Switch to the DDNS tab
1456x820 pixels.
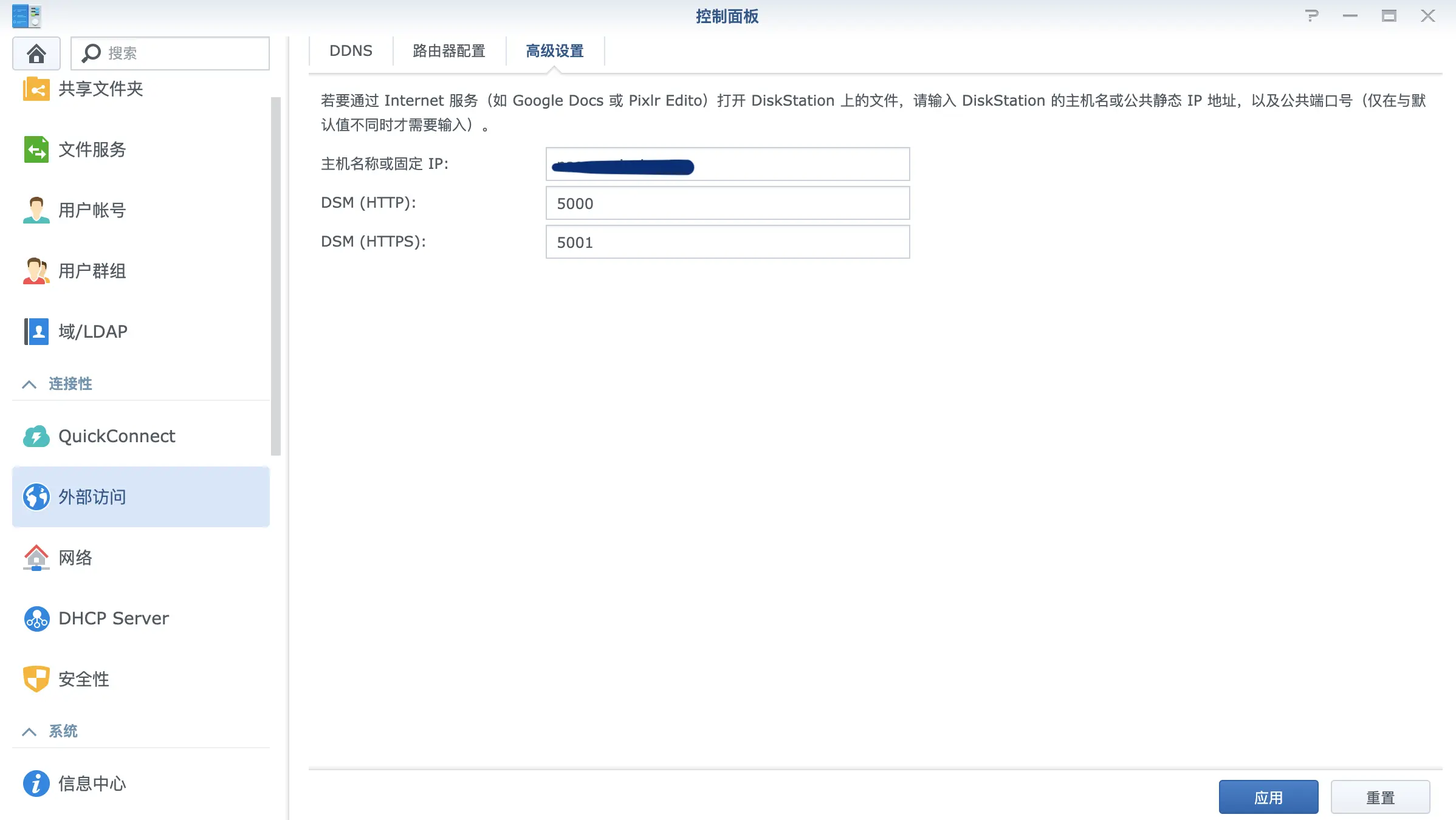pyautogui.click(x=351, y=51)
